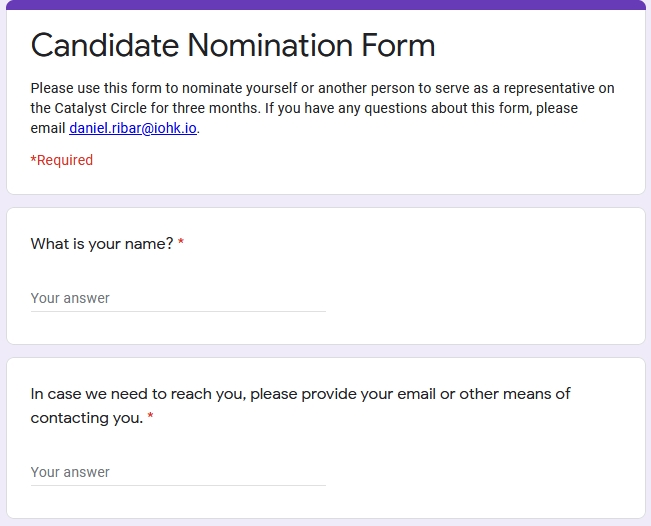Click the red asterisk after 'contacting you.'
This screenshot has height=526, width=651.
point(151,418)
